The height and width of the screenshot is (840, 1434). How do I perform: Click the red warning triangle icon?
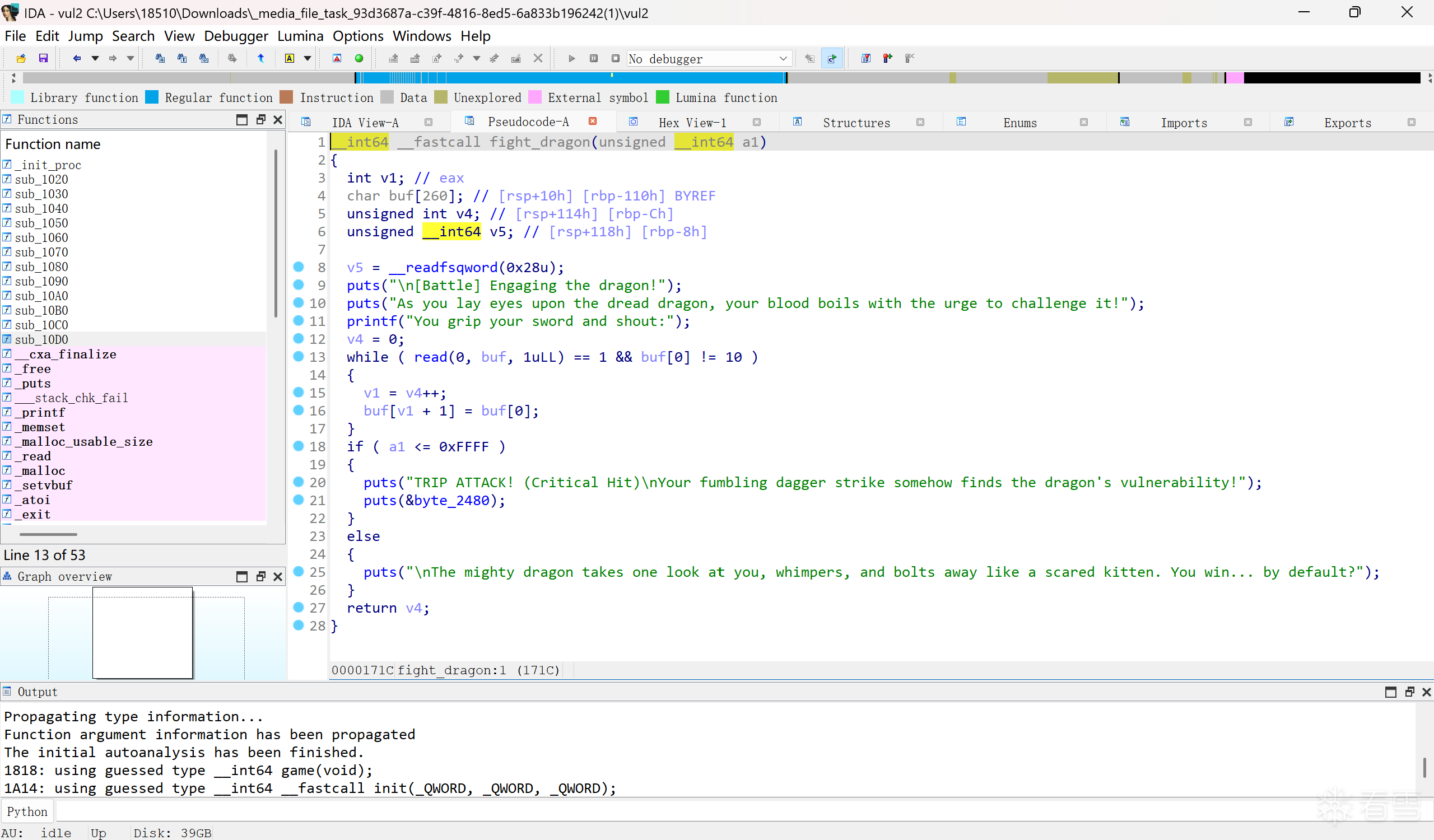pos(337,58)
